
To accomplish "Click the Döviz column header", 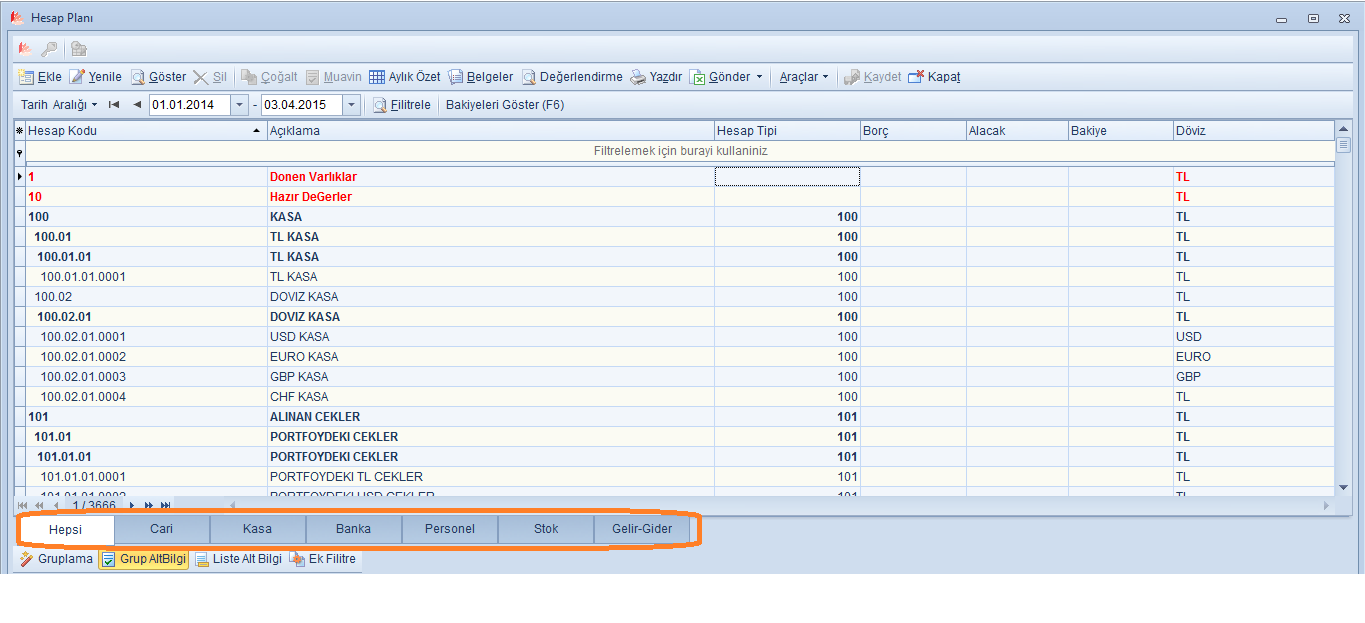I will (1254, 131).
